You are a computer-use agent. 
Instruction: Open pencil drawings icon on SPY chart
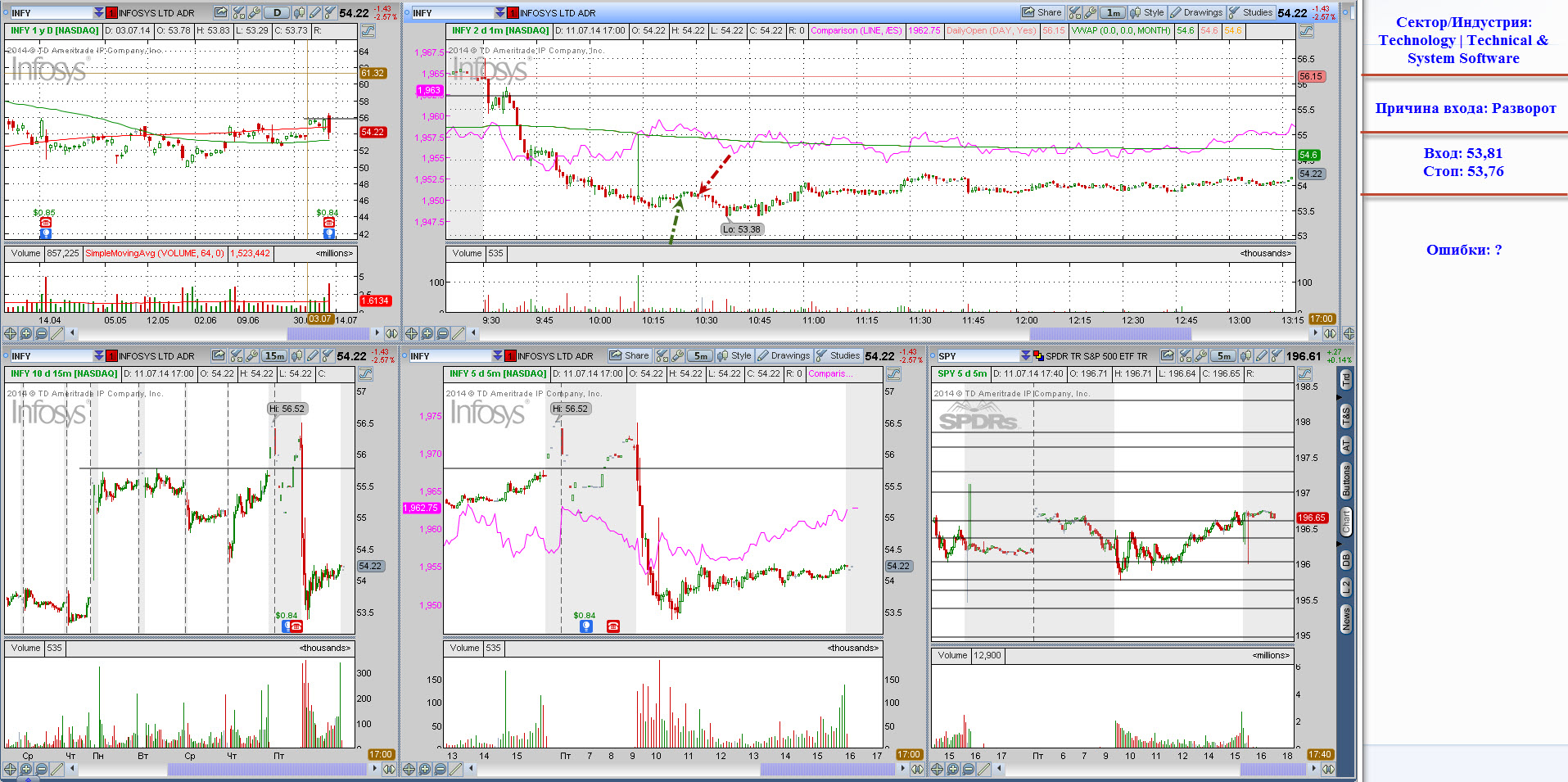tap(1261, 355)
